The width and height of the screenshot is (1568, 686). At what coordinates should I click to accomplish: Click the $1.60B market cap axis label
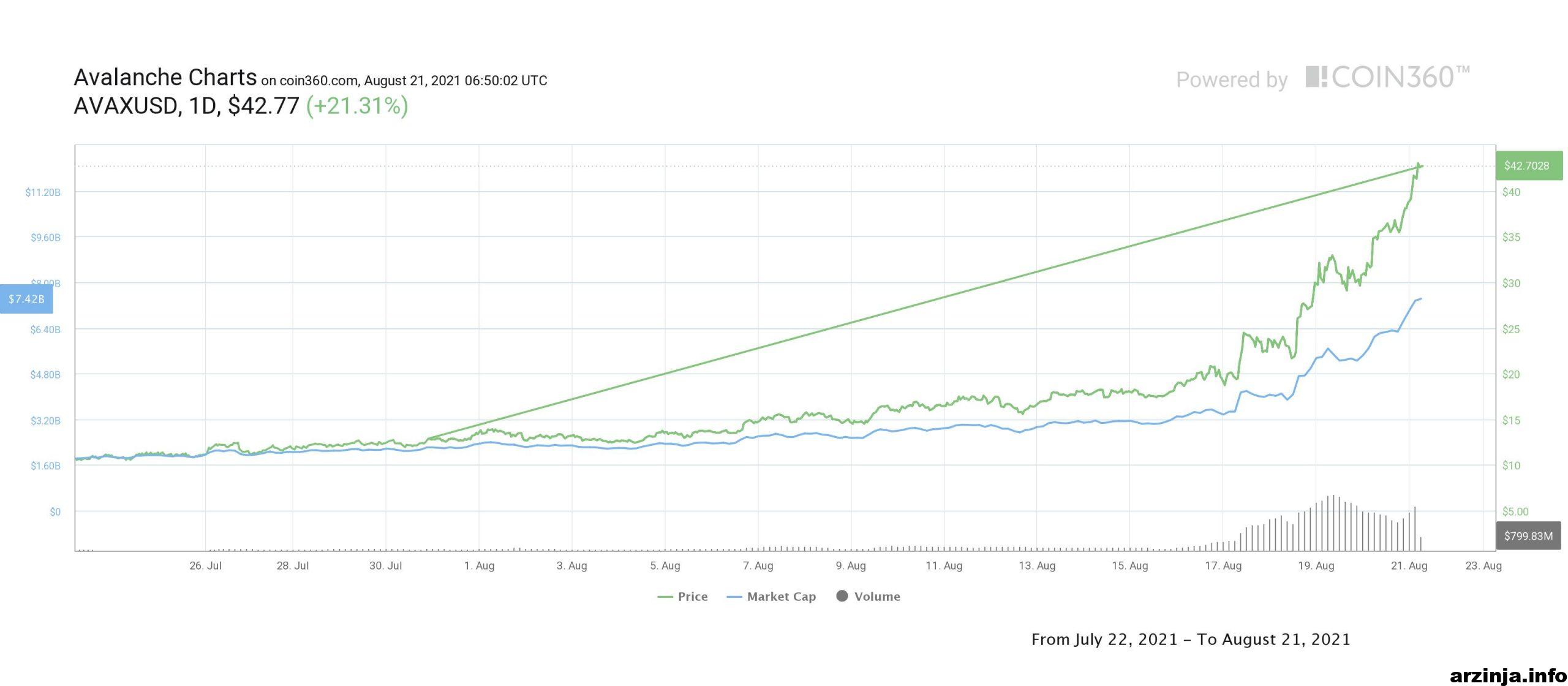point(46,466)
